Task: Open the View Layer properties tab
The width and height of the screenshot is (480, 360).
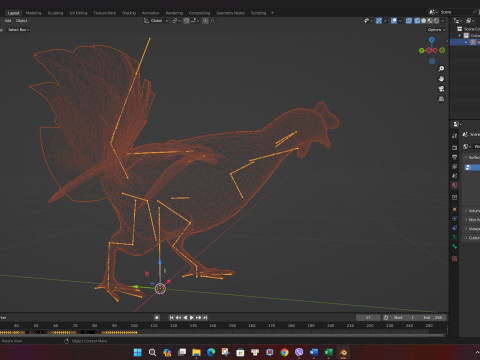Action: point(455,166)
